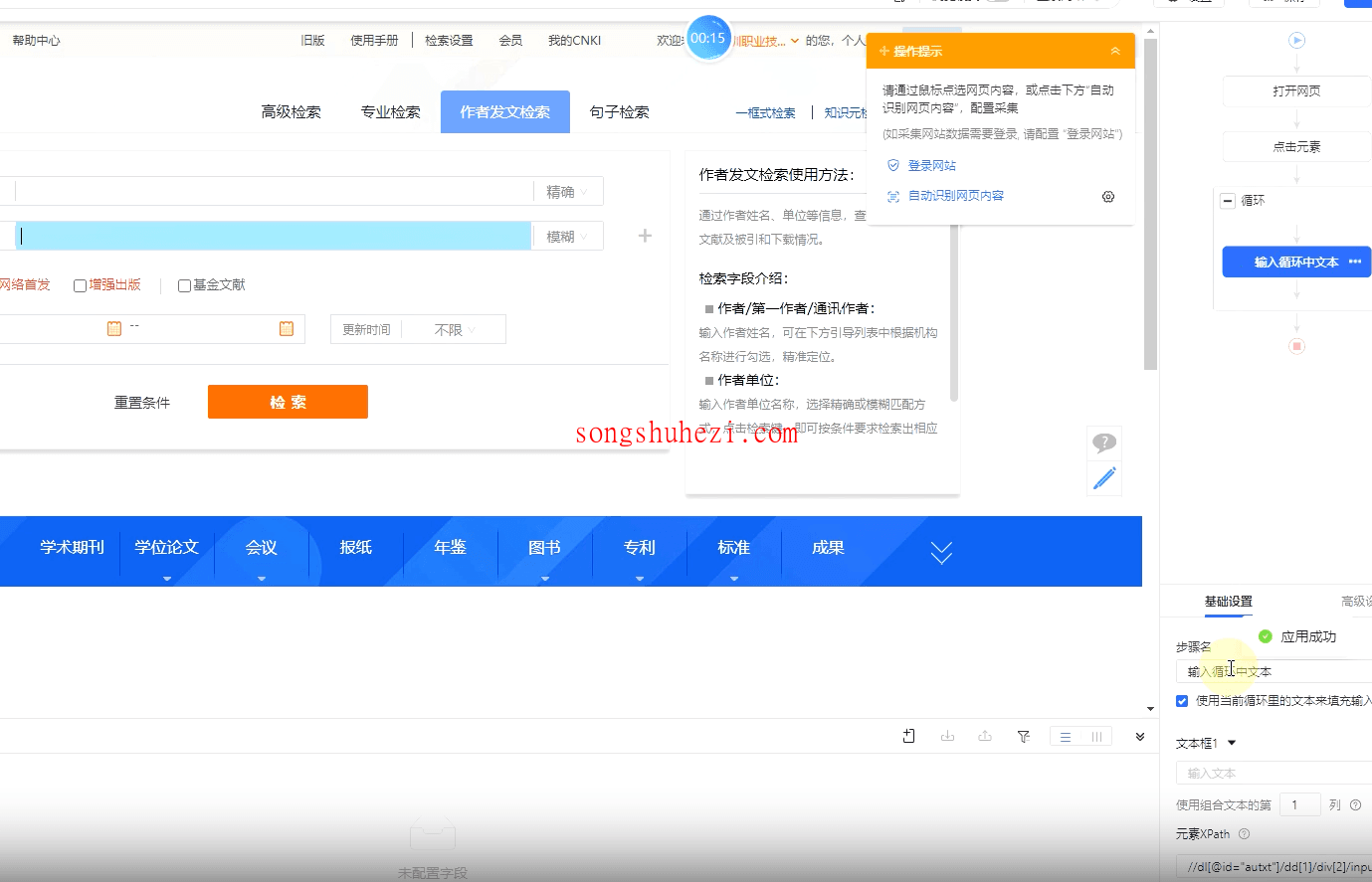Select the 专利 category
The height and width of the screenshot is (882, 1372).
pos(640,548)
